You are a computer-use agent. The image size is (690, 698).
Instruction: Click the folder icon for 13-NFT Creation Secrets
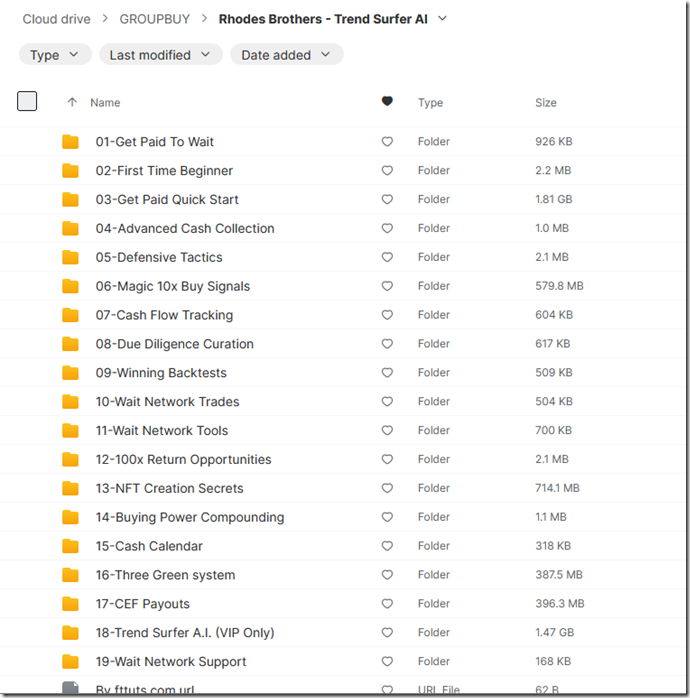pos(70,489)
